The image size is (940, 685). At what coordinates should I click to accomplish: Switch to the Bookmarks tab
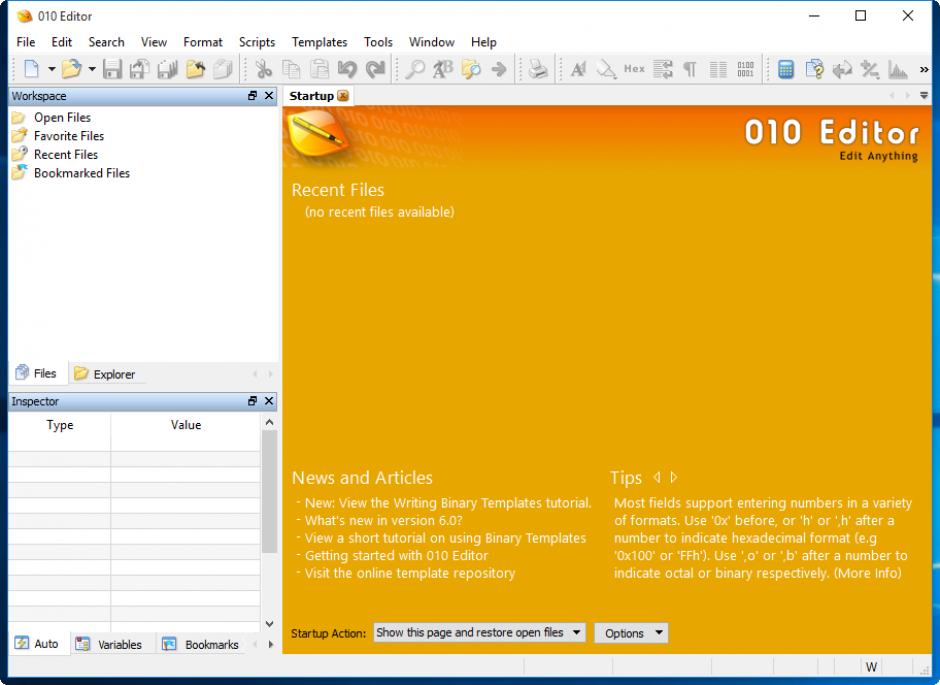[x=200, y=644]
